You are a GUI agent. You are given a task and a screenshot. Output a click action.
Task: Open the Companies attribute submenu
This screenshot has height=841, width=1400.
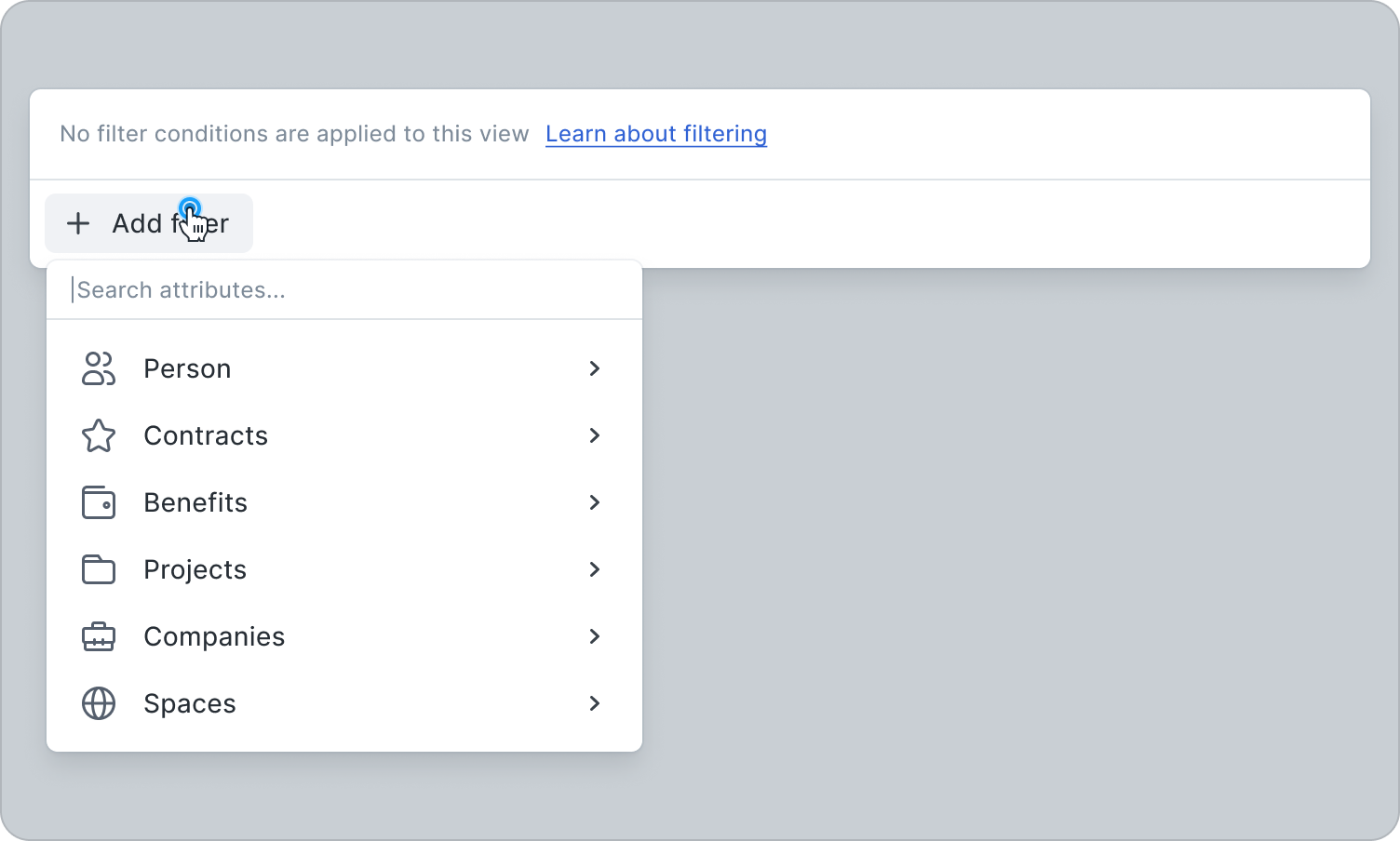coord(594,636)
